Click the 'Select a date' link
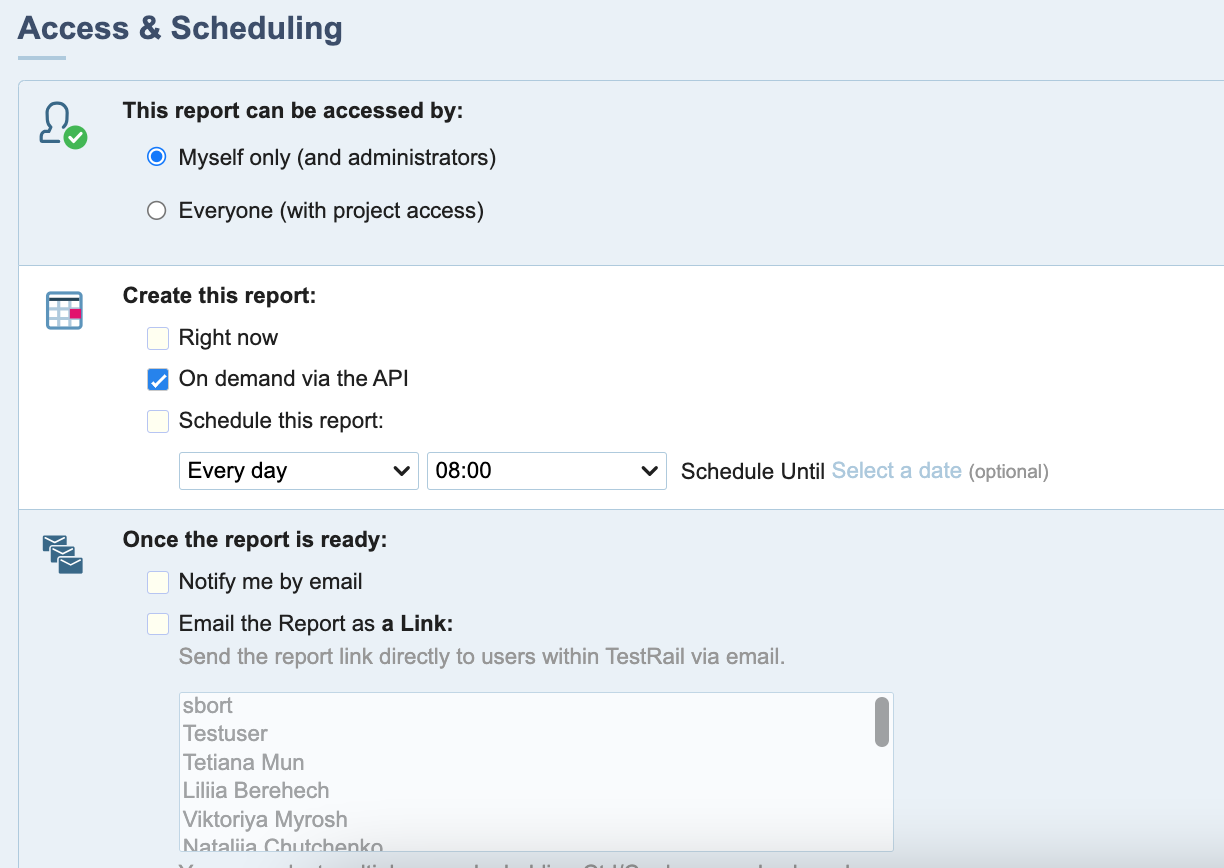Image resolution: width=1224 pixels, height=868 pixels. [896, 471]
